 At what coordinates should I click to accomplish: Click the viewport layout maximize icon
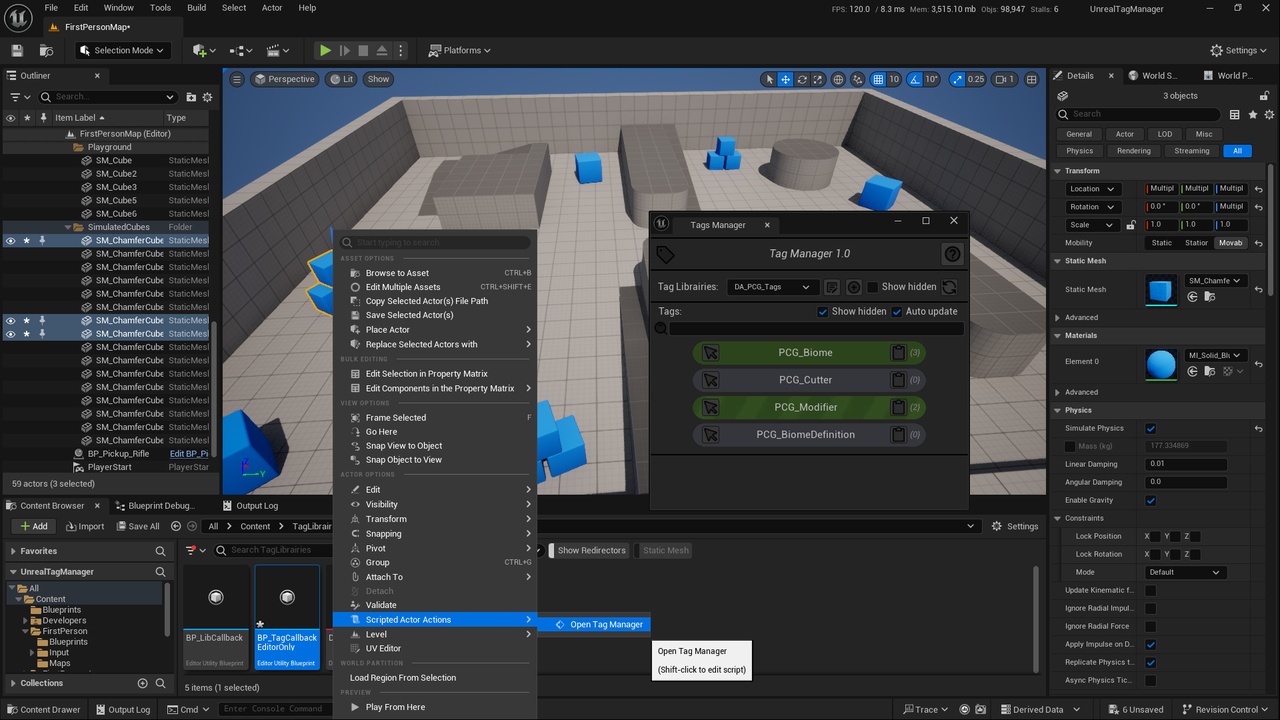(1031, 79)
